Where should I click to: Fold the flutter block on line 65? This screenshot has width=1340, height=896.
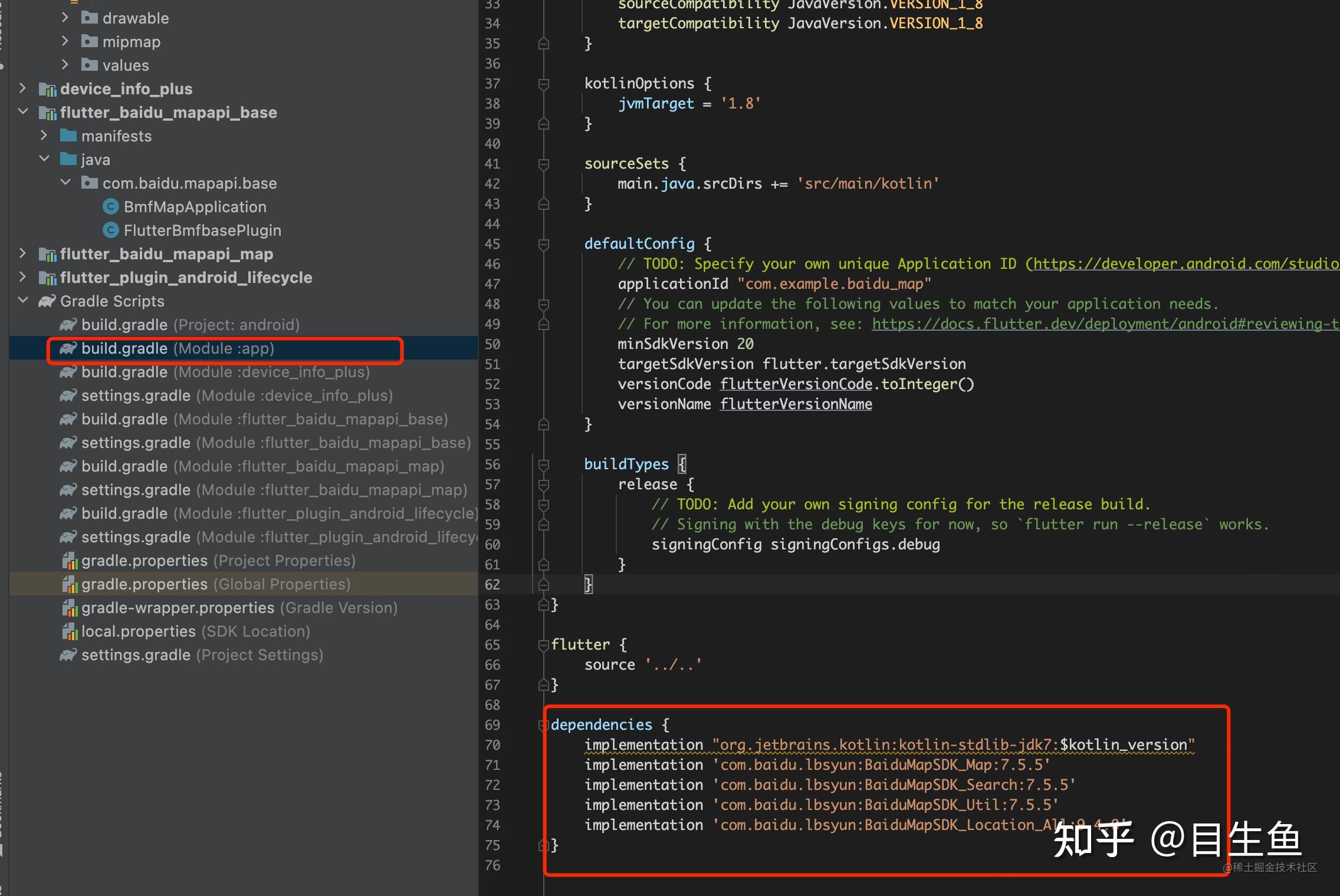click(544, 645)
